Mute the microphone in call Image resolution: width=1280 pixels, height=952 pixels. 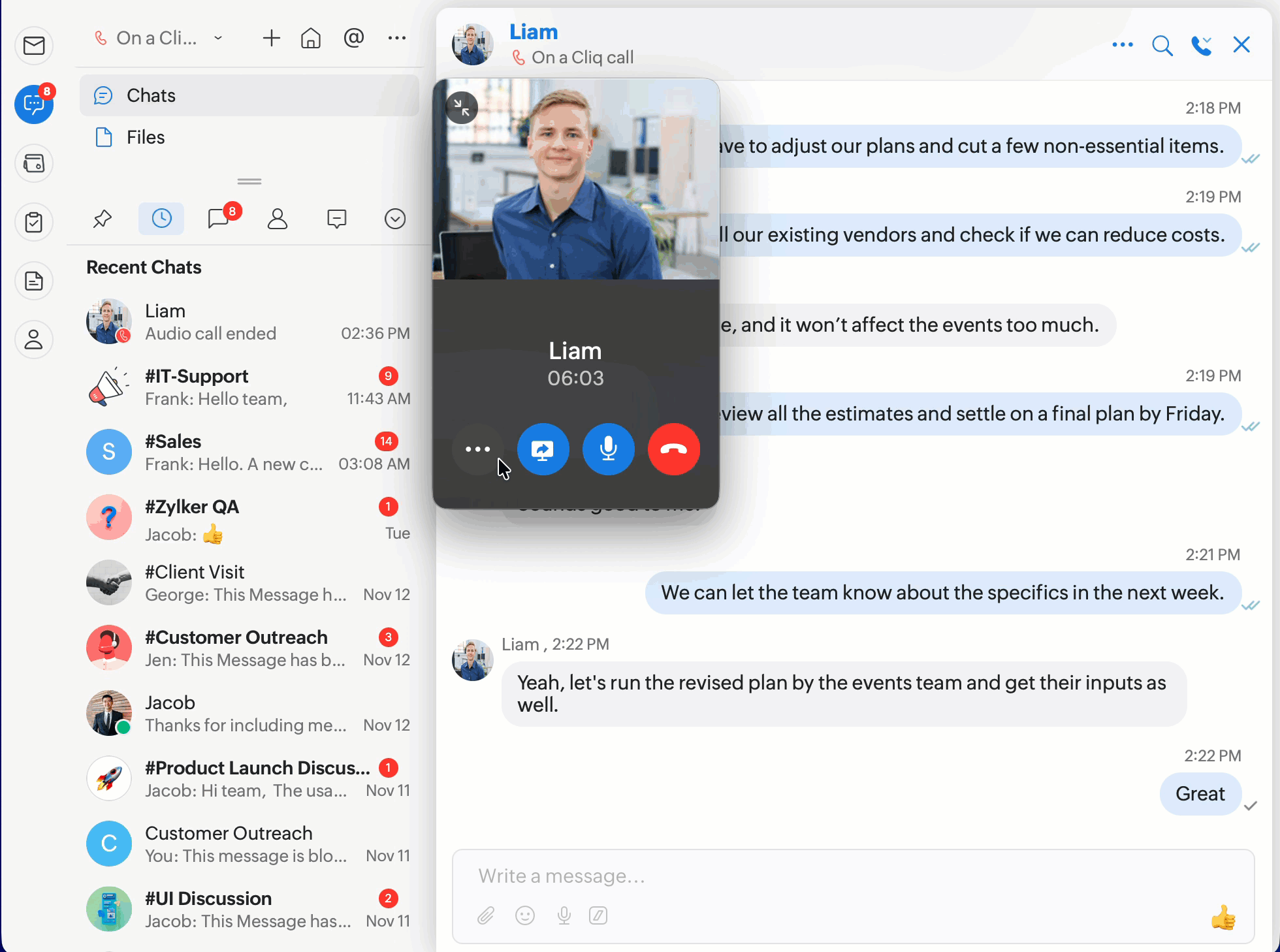point(608,449)
